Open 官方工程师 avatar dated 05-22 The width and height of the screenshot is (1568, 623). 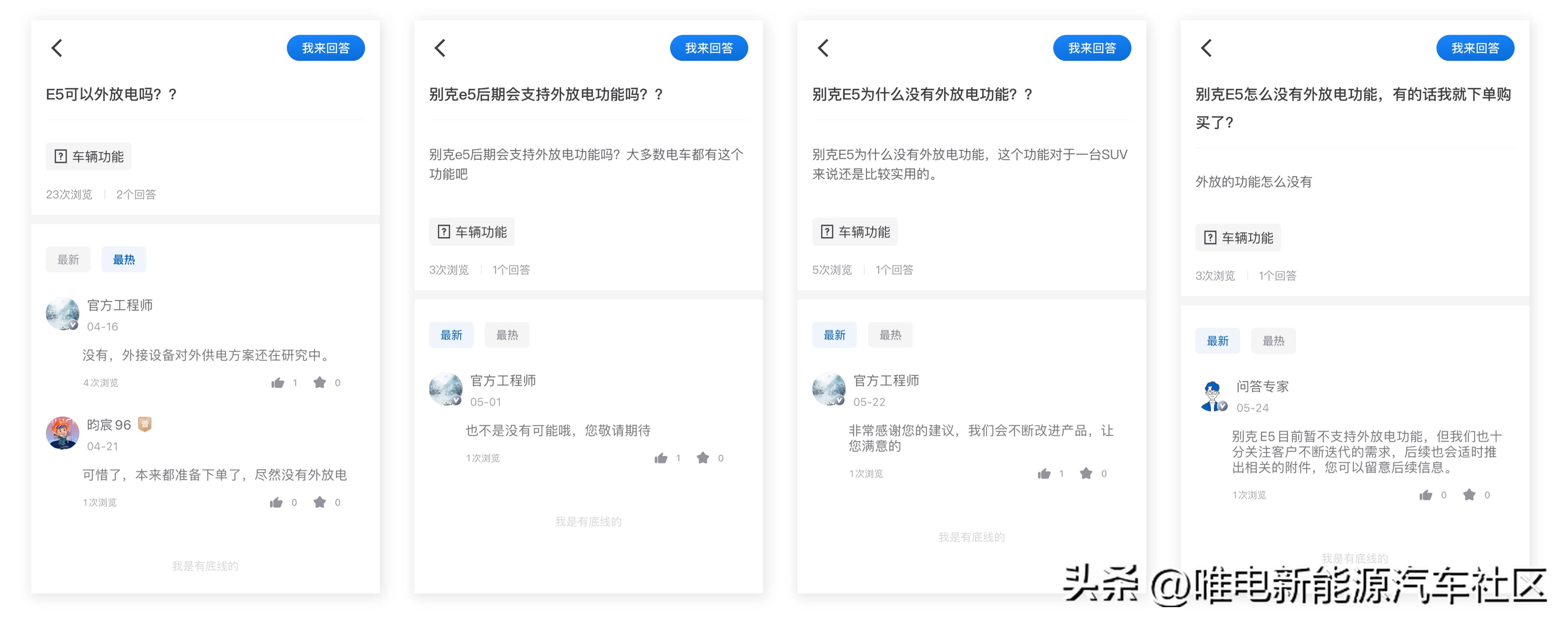(x=829, y=389)
